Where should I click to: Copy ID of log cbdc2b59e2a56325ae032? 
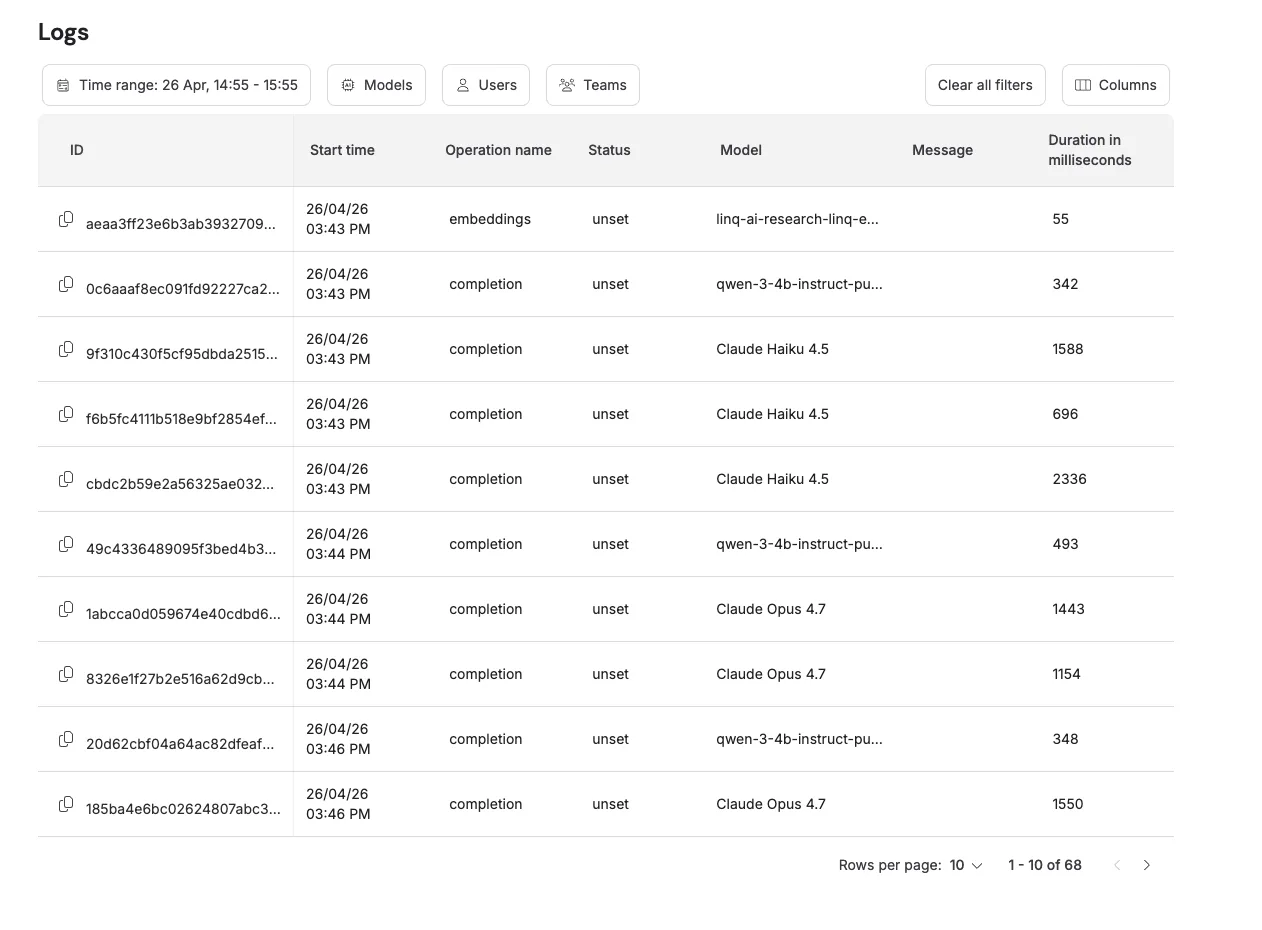coord(66,479)
